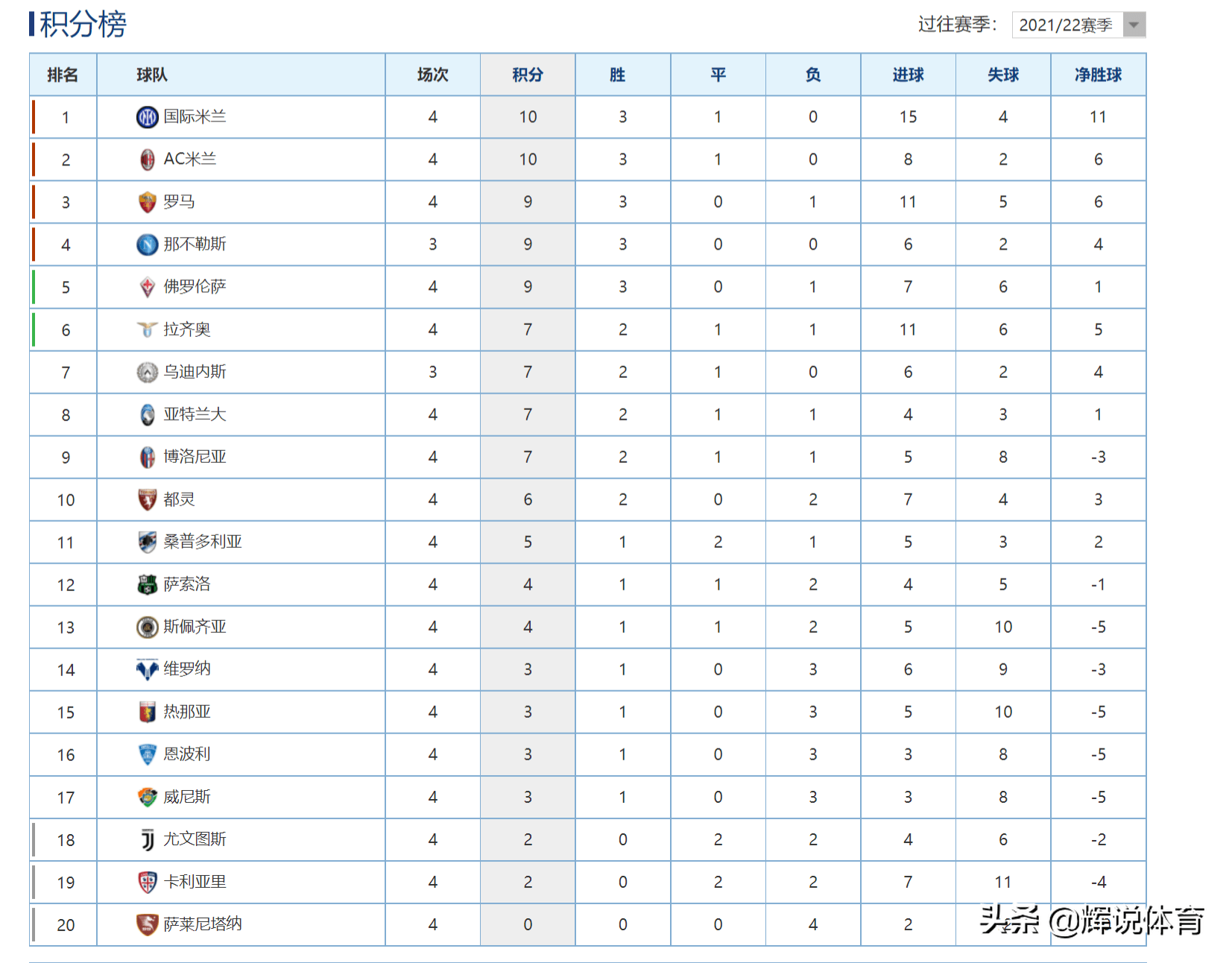This screenshot has height=963, width=1232.
Task: Open the 斯佩齐亚 team link
Action: click(x=195, y=627)
